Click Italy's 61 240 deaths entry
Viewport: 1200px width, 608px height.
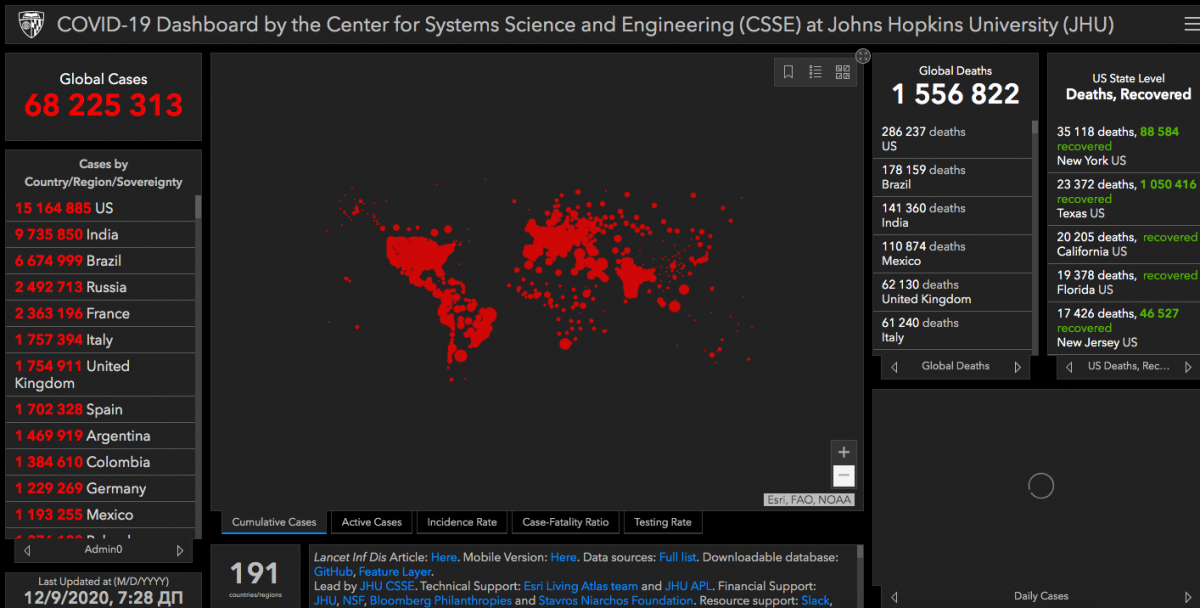pos(954,330)
